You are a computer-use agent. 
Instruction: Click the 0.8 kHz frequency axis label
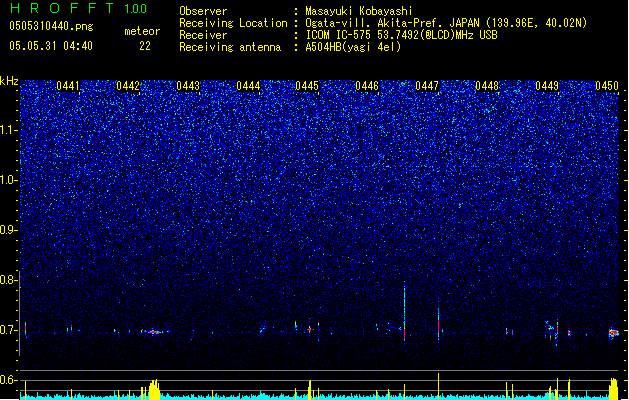[9, 280]
